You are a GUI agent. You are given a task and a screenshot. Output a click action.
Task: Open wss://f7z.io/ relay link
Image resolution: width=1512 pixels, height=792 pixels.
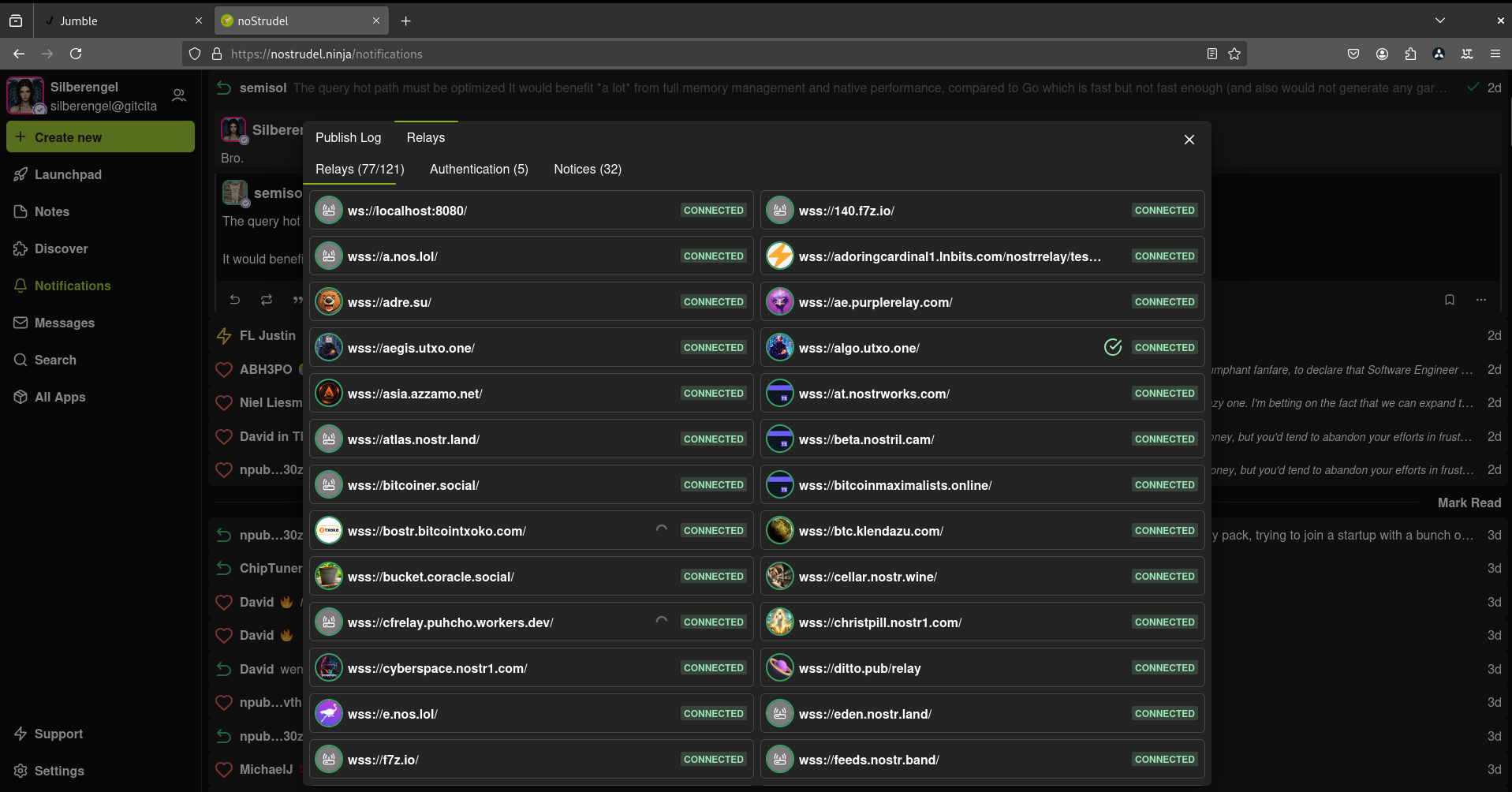[383, 760]
